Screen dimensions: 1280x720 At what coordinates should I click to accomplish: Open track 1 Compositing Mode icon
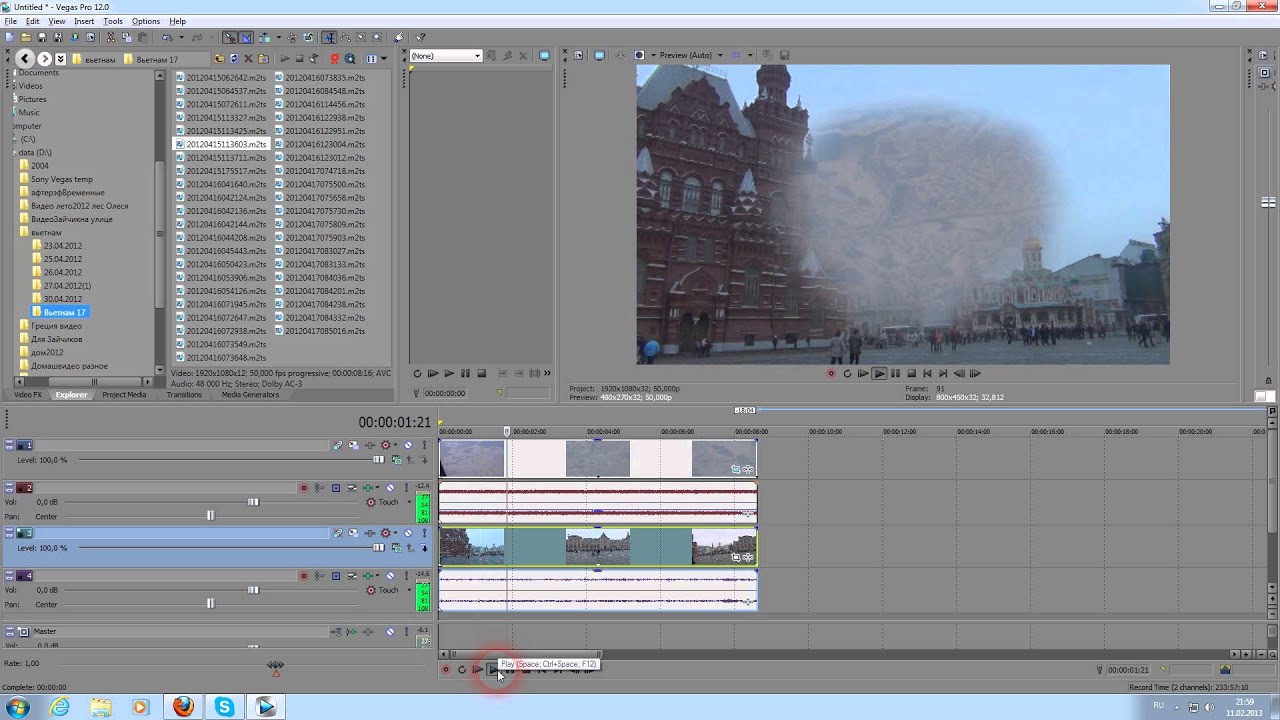tap(397, 460)
